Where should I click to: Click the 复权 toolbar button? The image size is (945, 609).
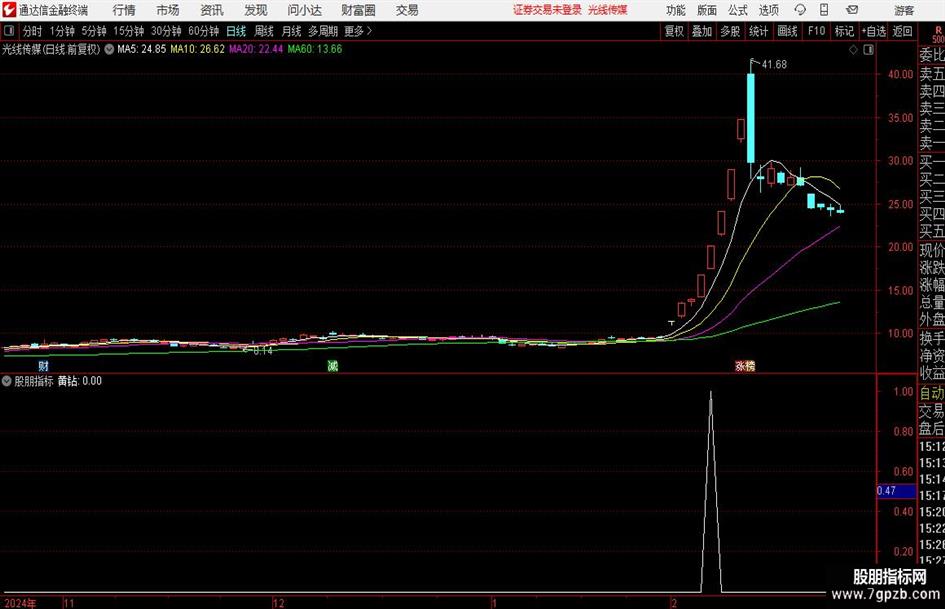674,31
